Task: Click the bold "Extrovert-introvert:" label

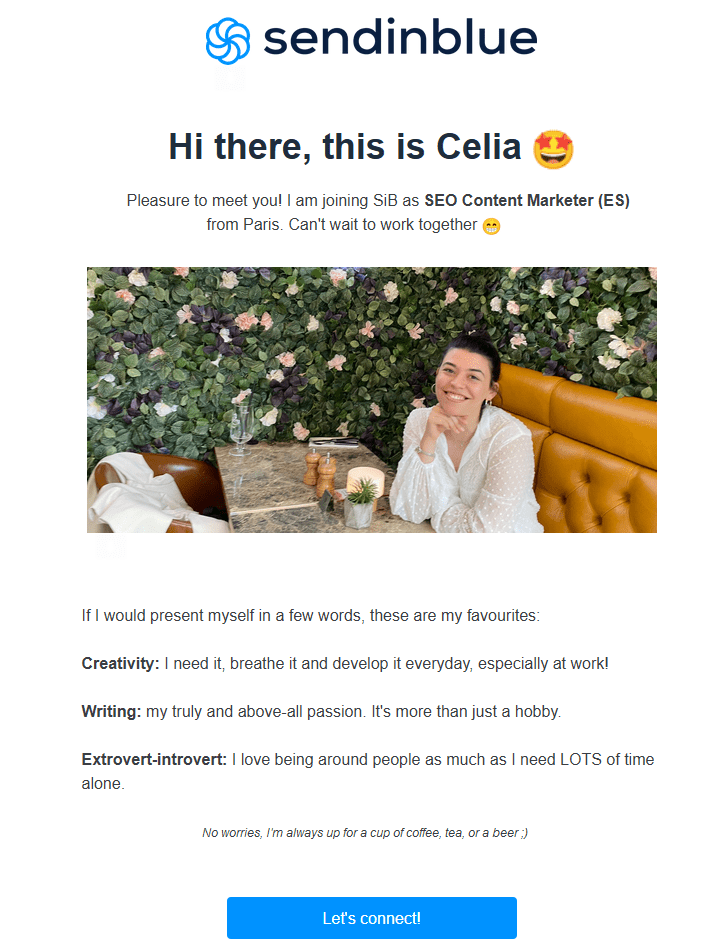Action: [154, 759]
